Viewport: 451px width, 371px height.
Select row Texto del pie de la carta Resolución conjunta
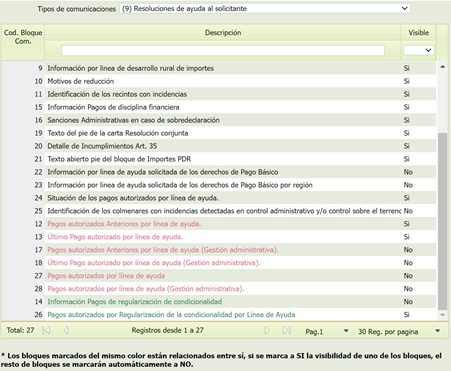tap(219, 133)
